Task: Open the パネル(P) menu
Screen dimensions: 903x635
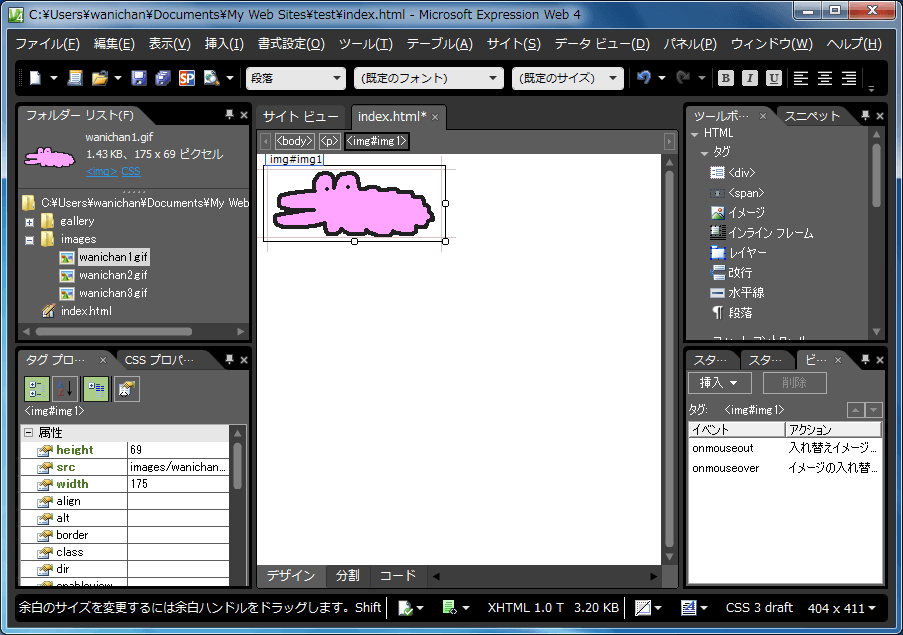Action: 690,44
